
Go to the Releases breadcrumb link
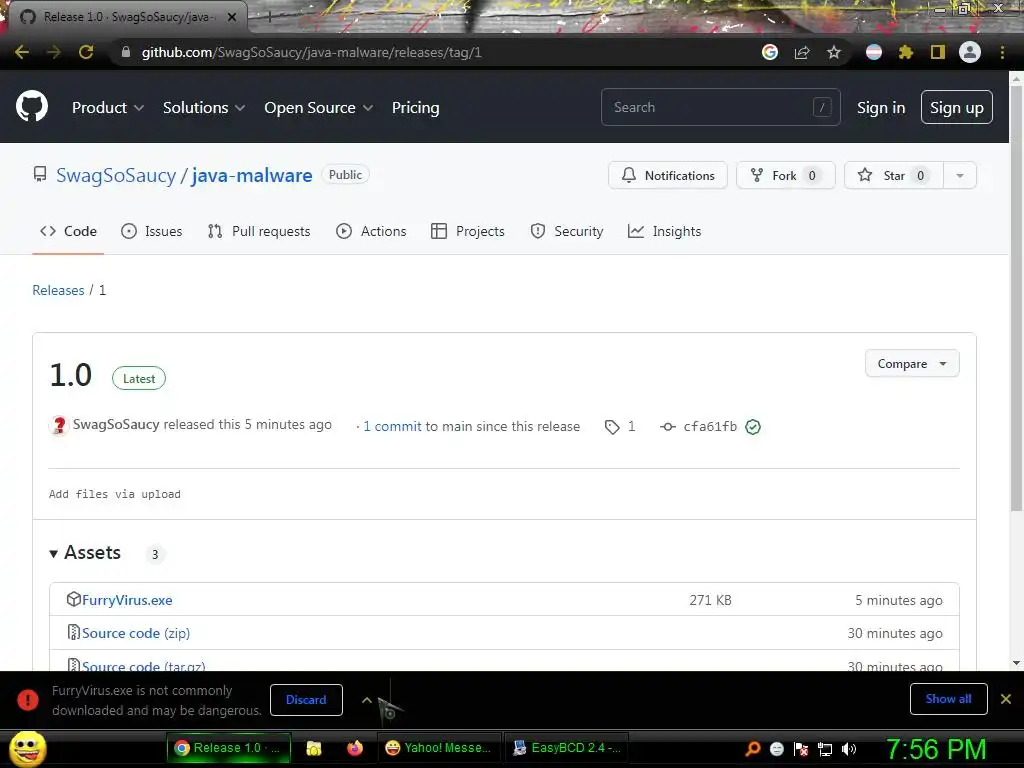[58, 290]
